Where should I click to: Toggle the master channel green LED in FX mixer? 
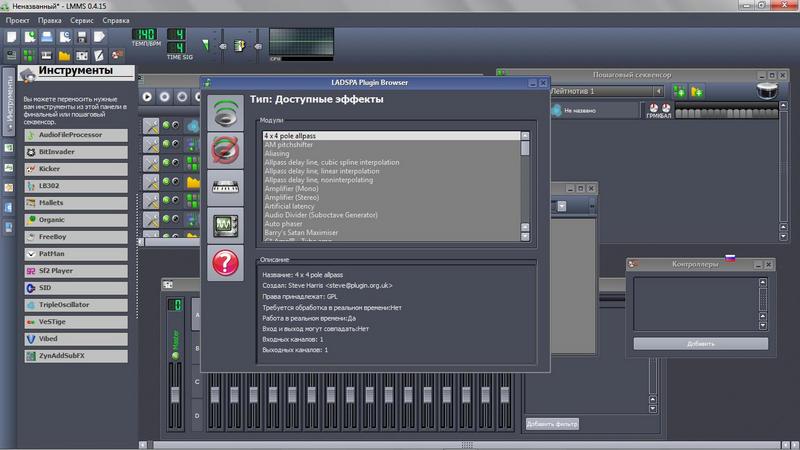pos(176,356)
